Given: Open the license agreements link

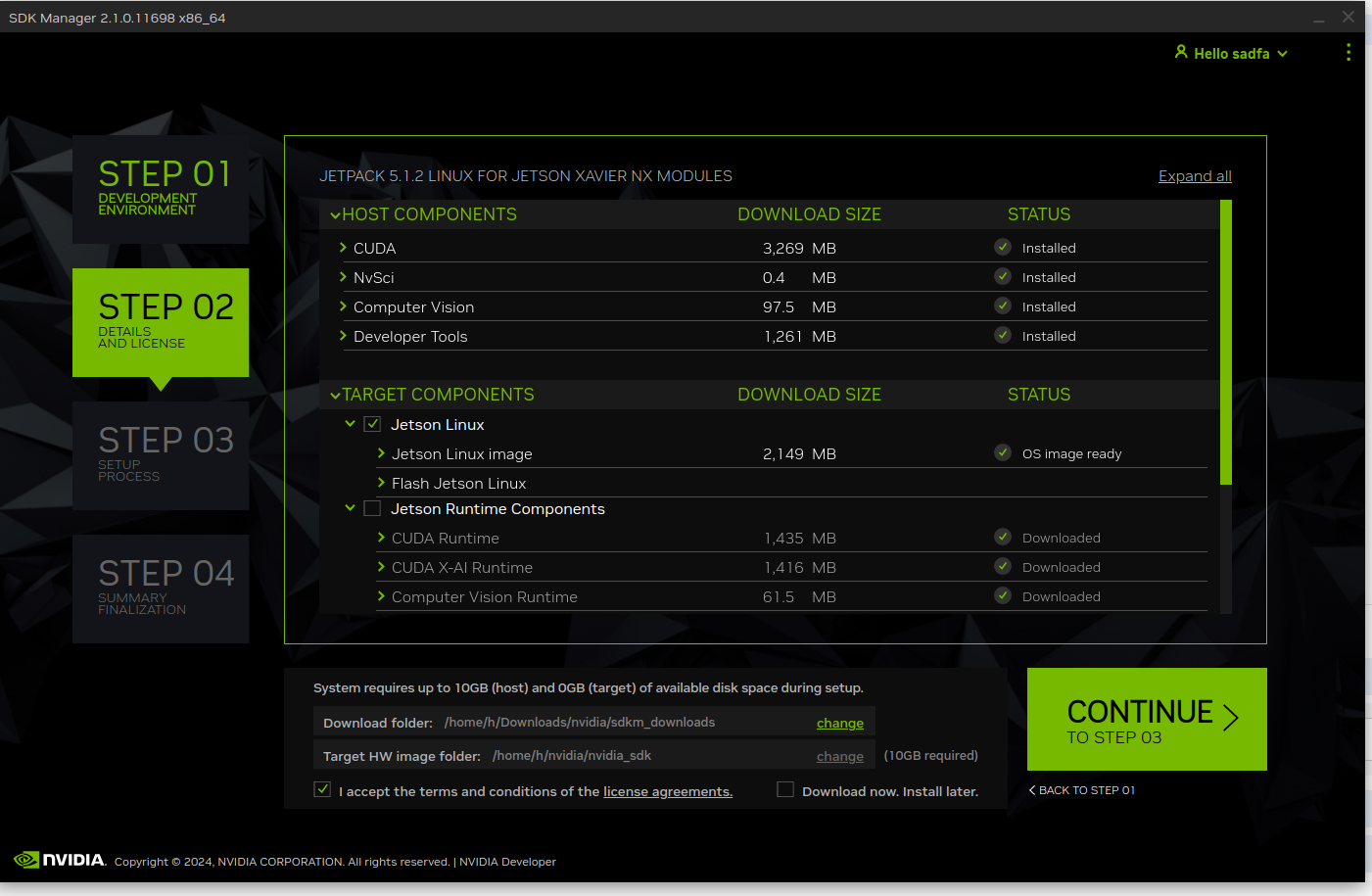Looking at the screenshot, I should pos(668,791).
